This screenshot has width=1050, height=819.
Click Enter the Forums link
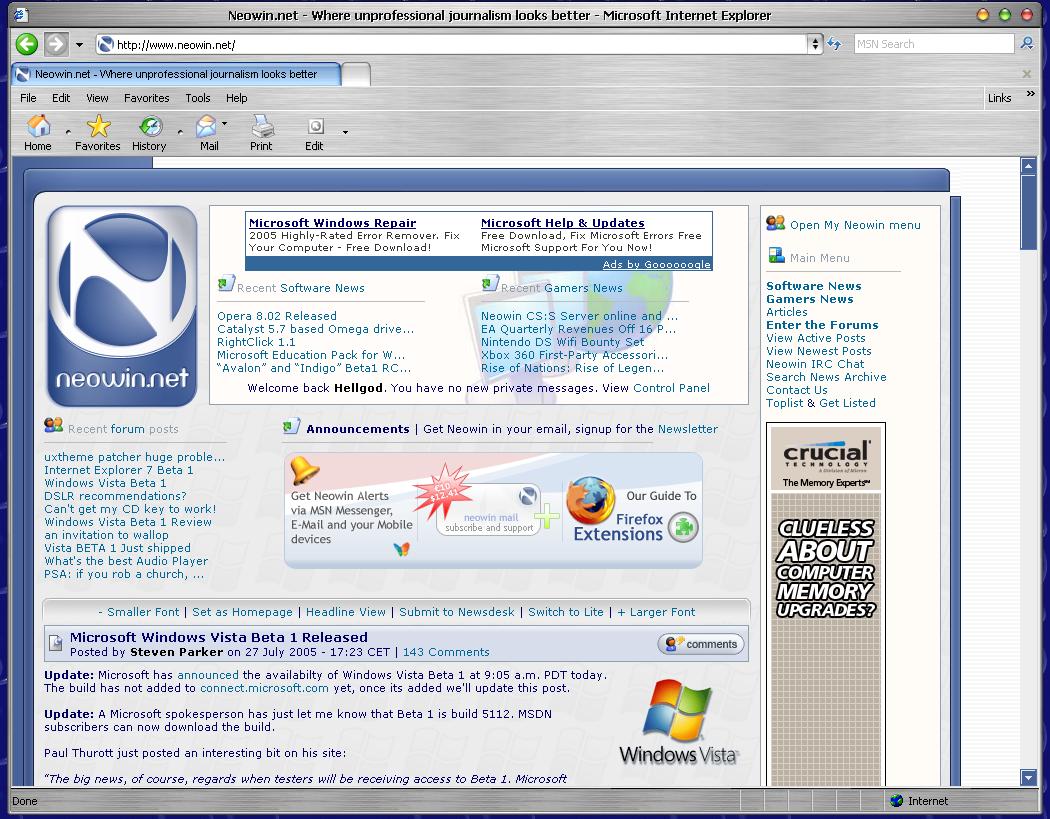click(822, 325)
